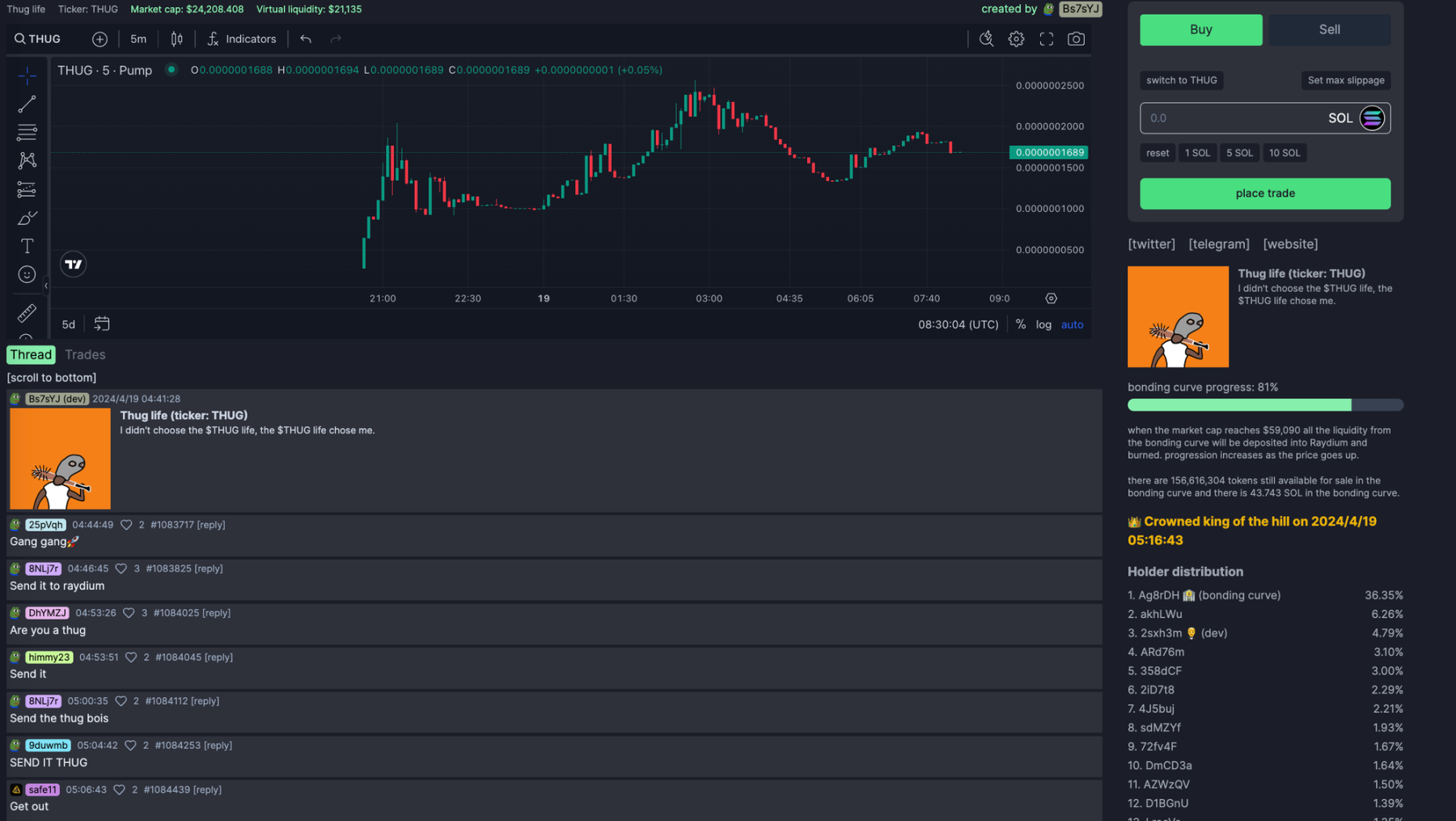Select the ruler measure tool
1456x821 pixels.
click(27, 313)
